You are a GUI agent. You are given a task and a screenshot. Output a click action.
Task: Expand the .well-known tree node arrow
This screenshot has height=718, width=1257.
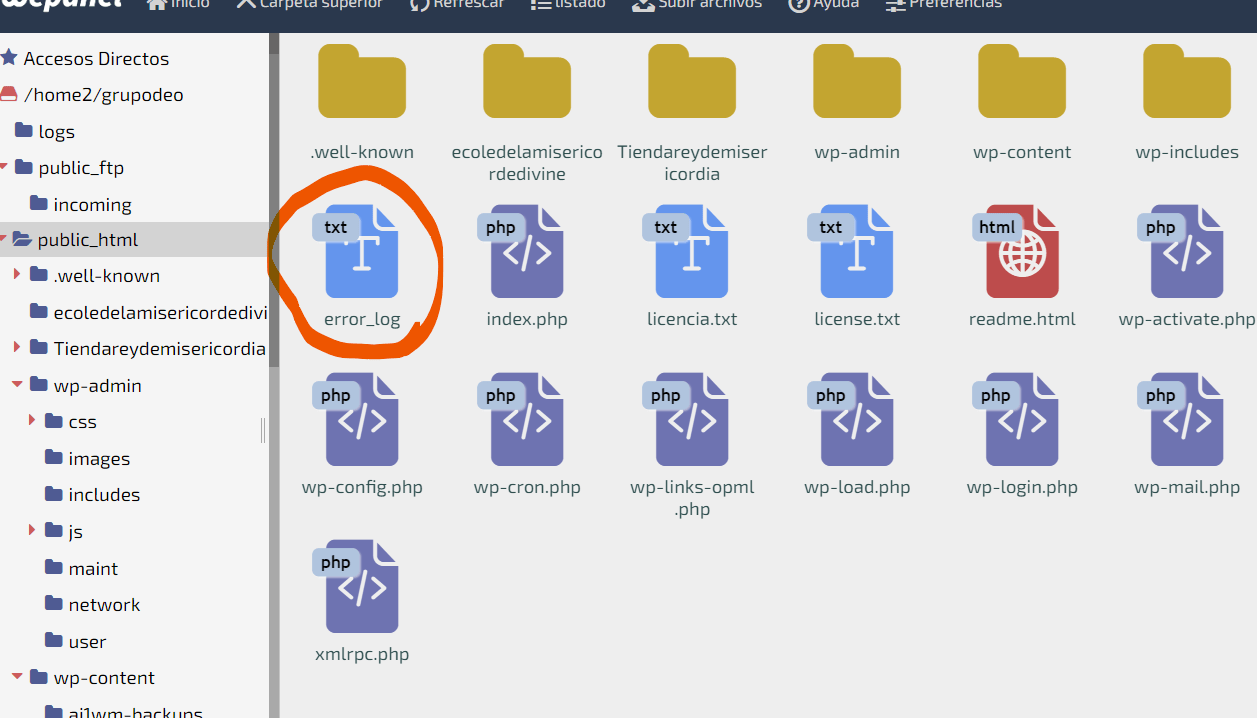[16, 275]
